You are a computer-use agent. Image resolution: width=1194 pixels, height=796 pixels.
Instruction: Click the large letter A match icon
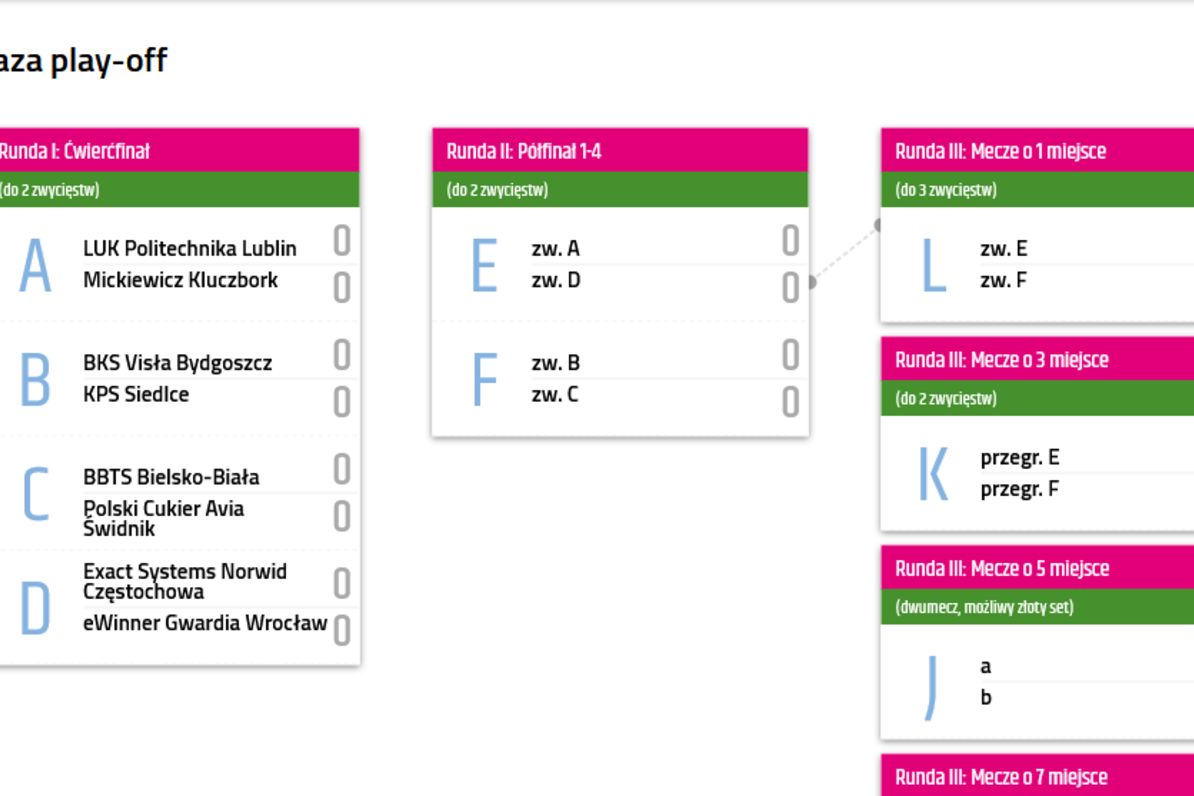[35, 266]
